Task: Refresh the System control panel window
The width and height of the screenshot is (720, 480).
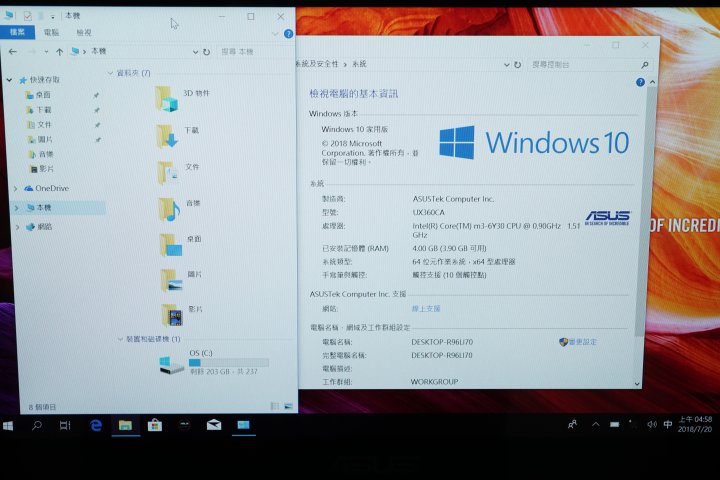Action: pyautogui.click(x=518, y=65)
